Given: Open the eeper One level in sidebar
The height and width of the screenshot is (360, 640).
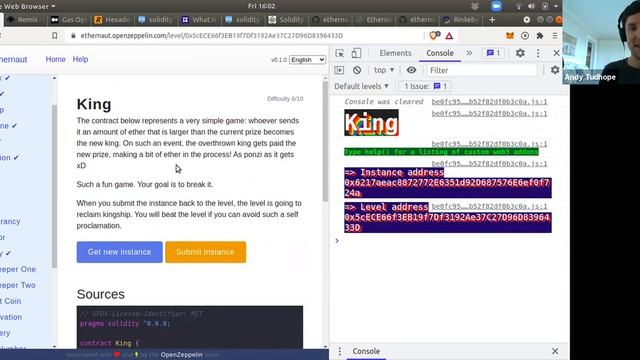Looking at the screenshot, I should [x=18, y=269].
